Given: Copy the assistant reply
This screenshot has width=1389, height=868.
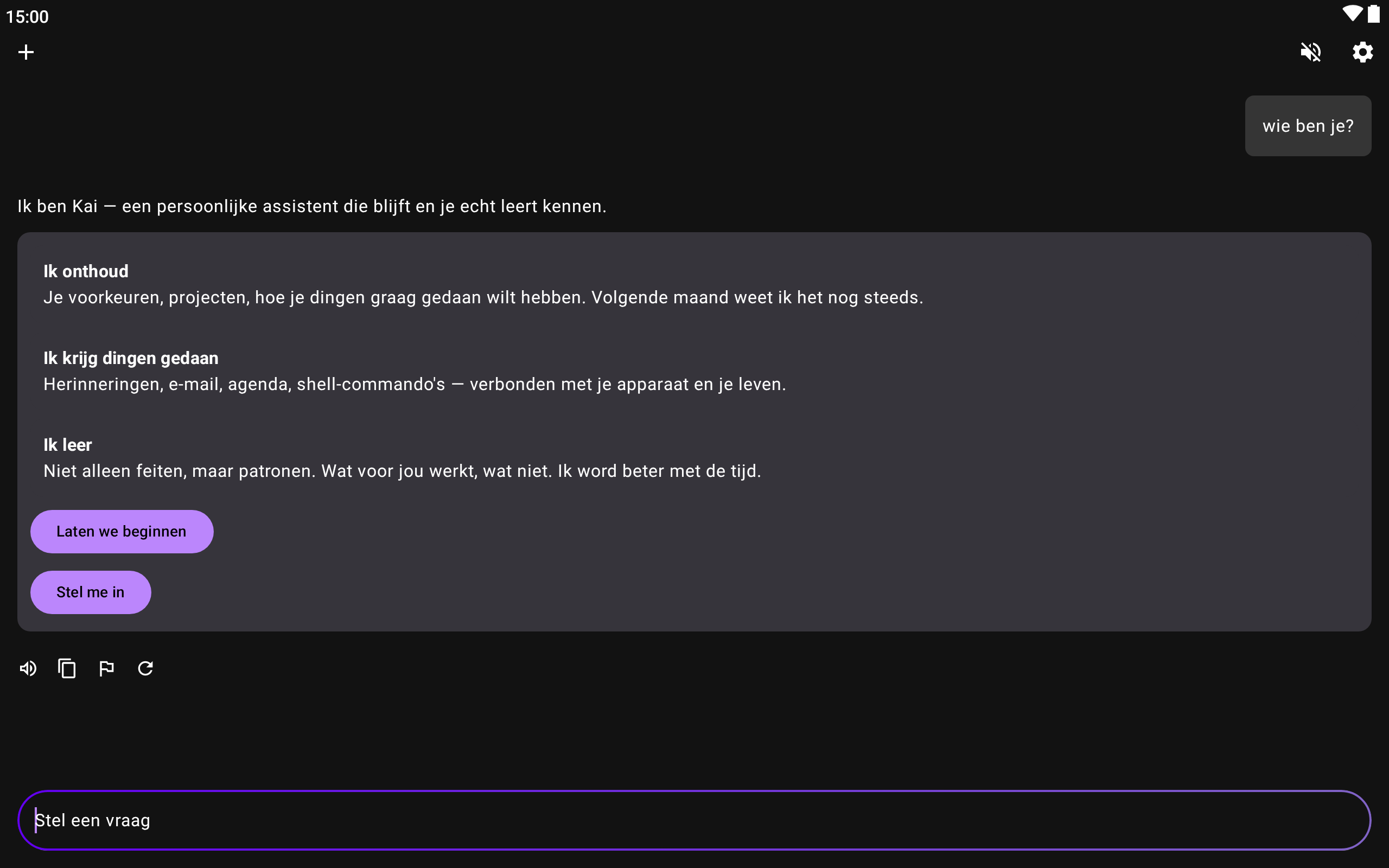Looking at the screenshot, I should (x=67, y=668).
